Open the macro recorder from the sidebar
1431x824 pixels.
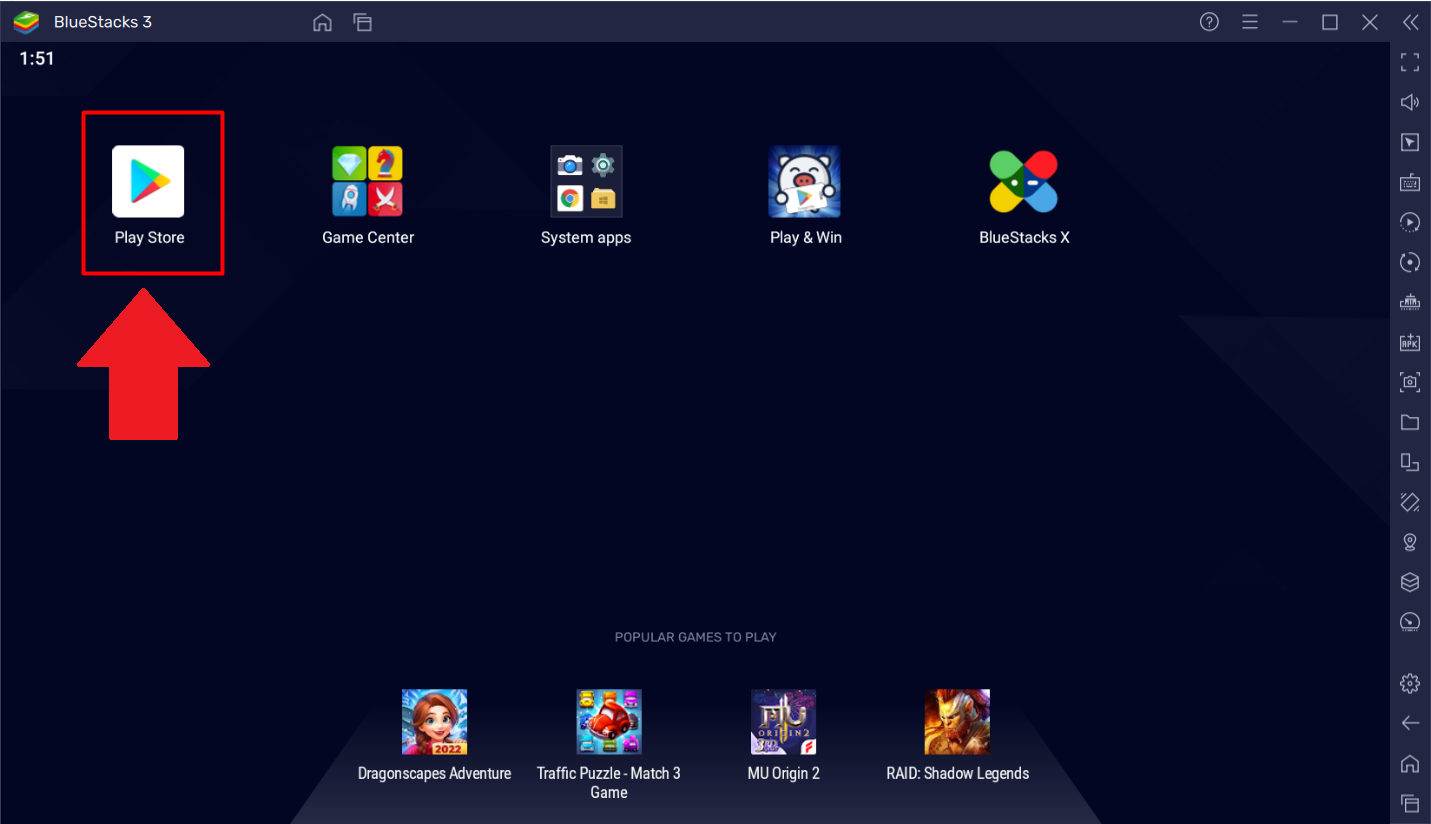[1409, 222]
